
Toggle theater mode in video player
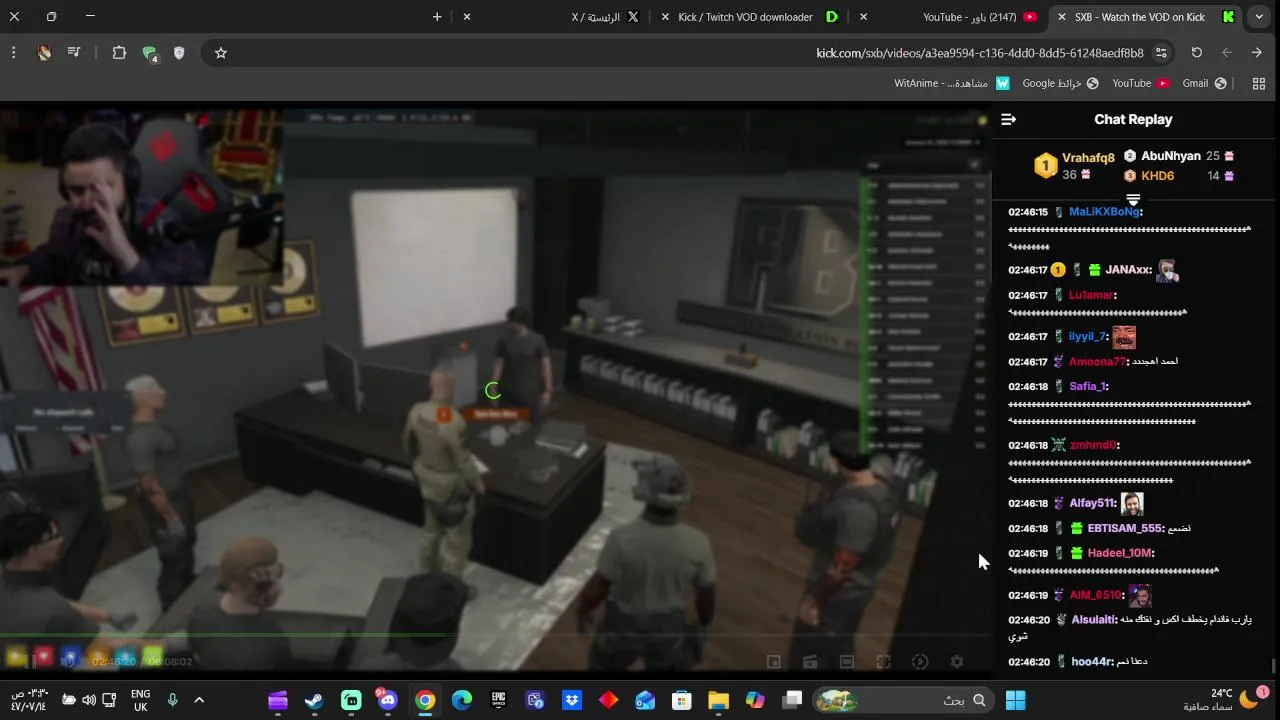847,662
